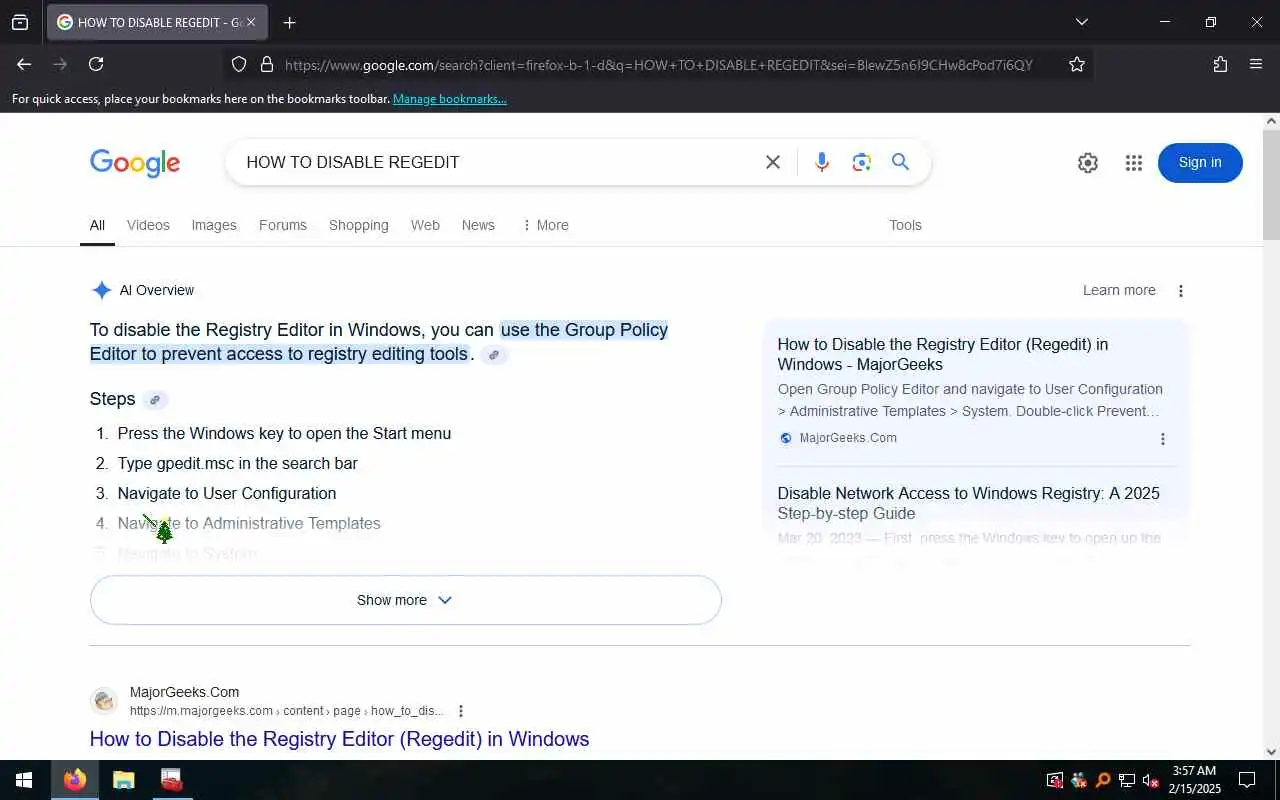1280x800 pixels.
Task: Open the Windows Start menu
Action: pyautogui.click(x=24, y=780)
